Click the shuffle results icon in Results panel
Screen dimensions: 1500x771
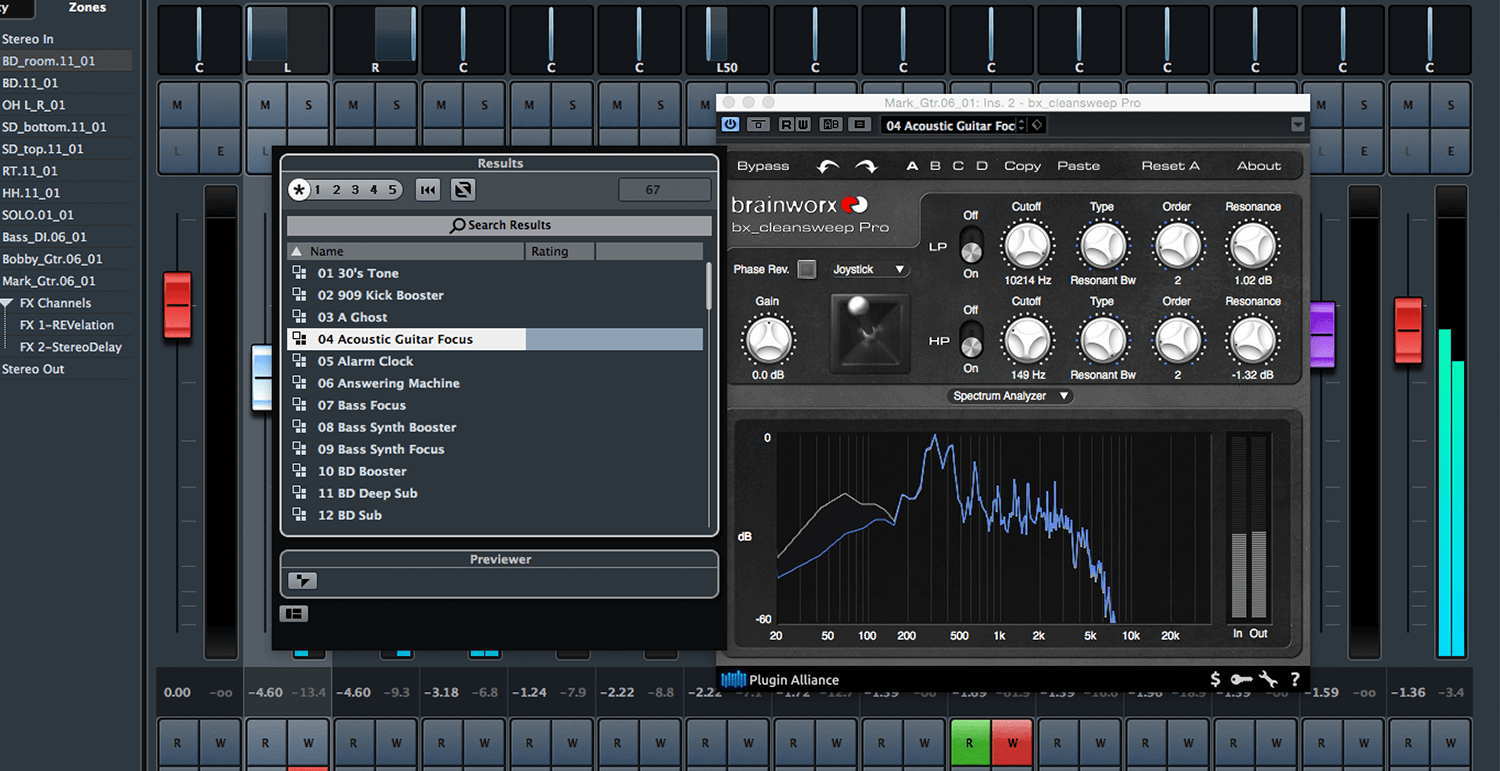462,190
